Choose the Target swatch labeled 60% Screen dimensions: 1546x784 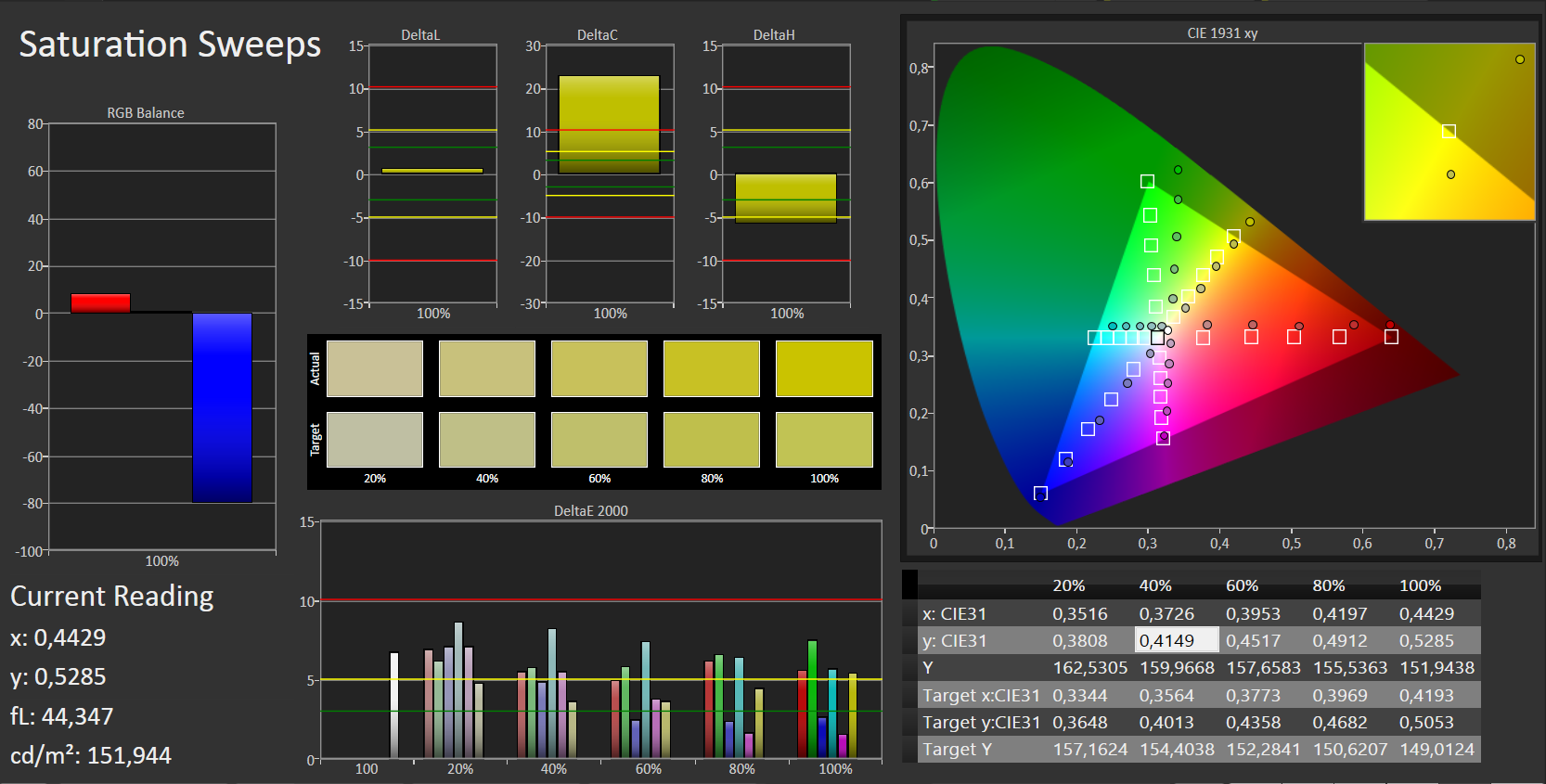[599, 440]
